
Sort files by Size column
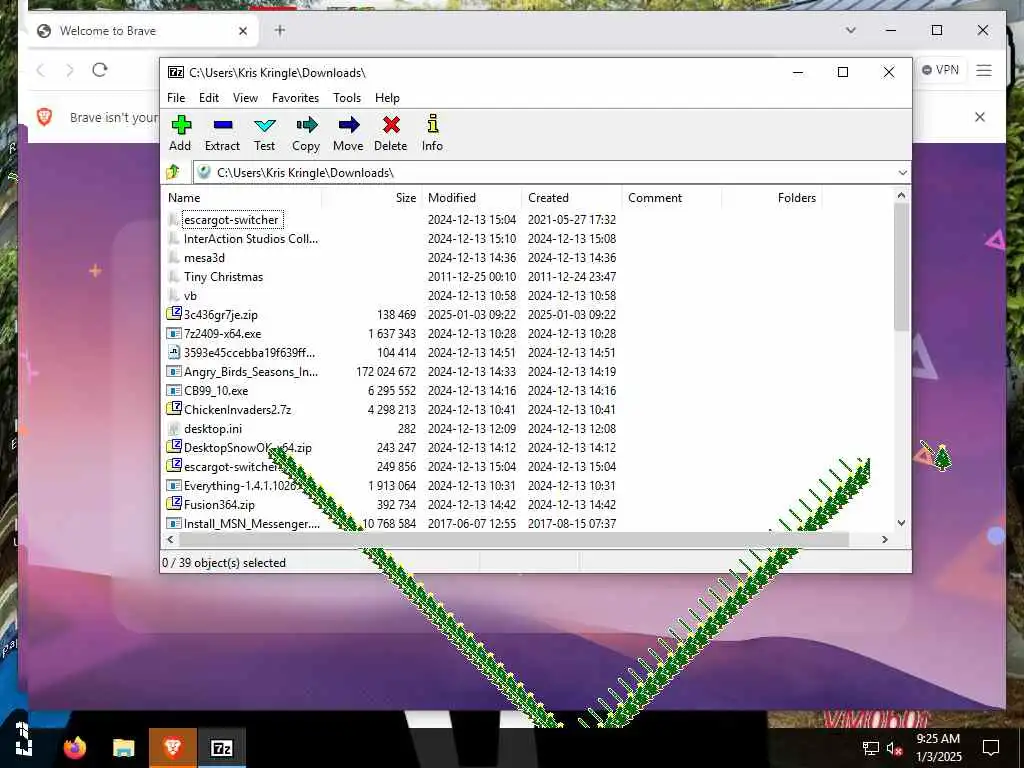click(x=372, y=198)
